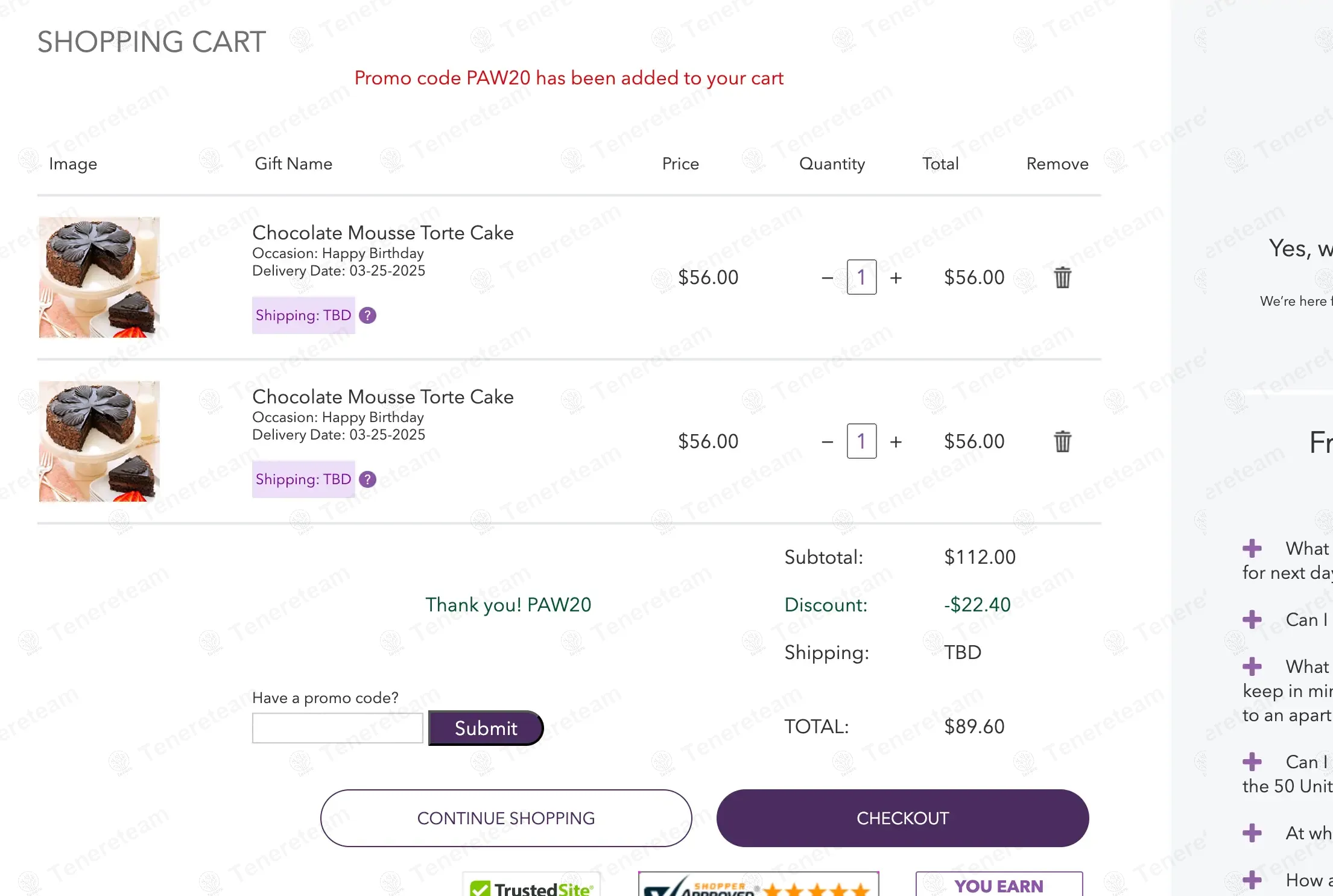Open shipping help for the first cake

coord(367,315)
